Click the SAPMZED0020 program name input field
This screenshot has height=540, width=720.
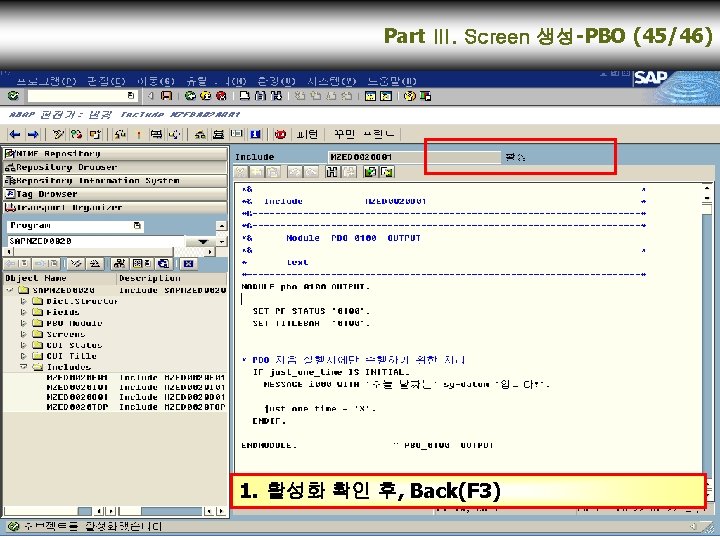coord(96,241)
